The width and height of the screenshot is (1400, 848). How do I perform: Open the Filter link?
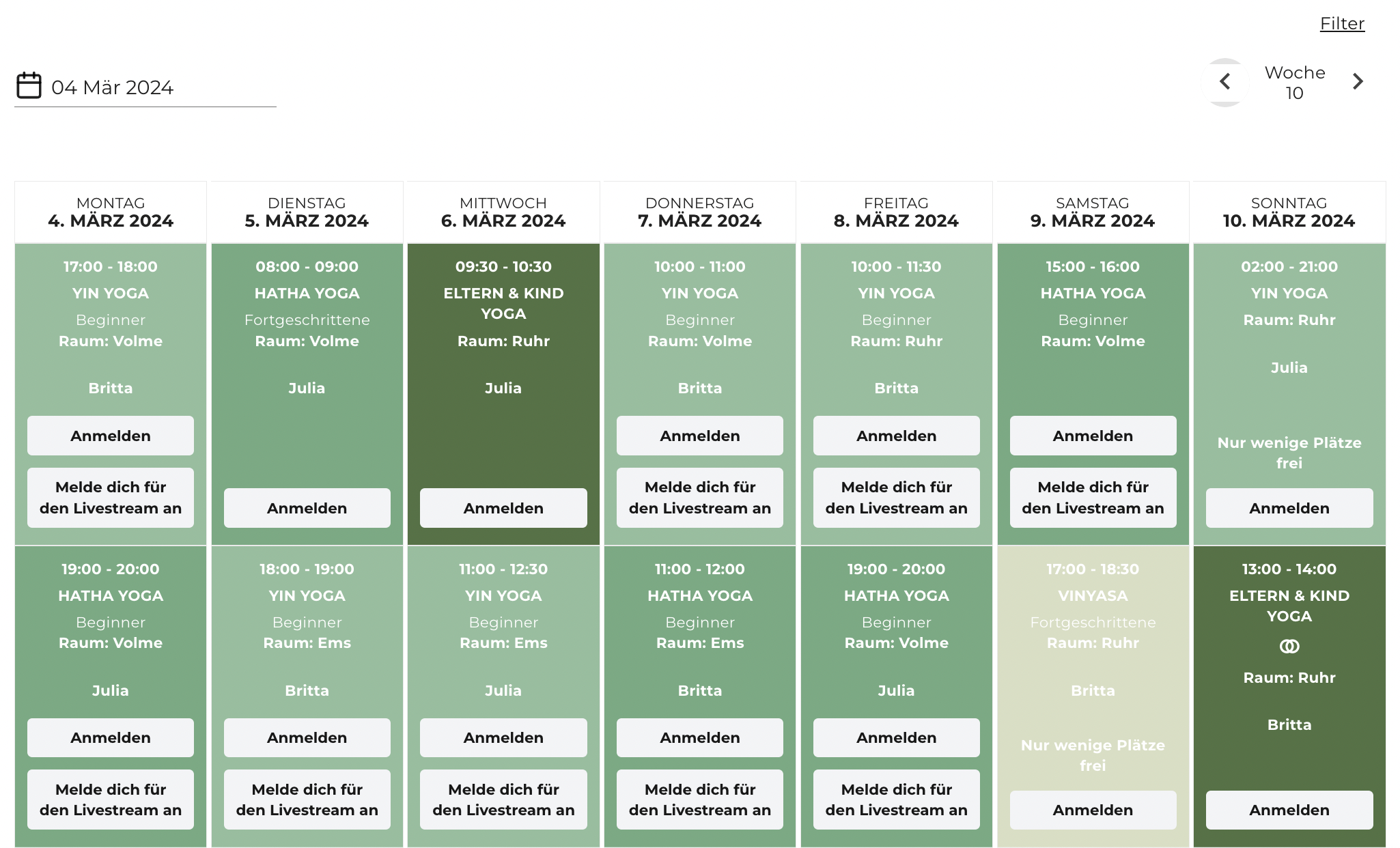click(1341, 24)
